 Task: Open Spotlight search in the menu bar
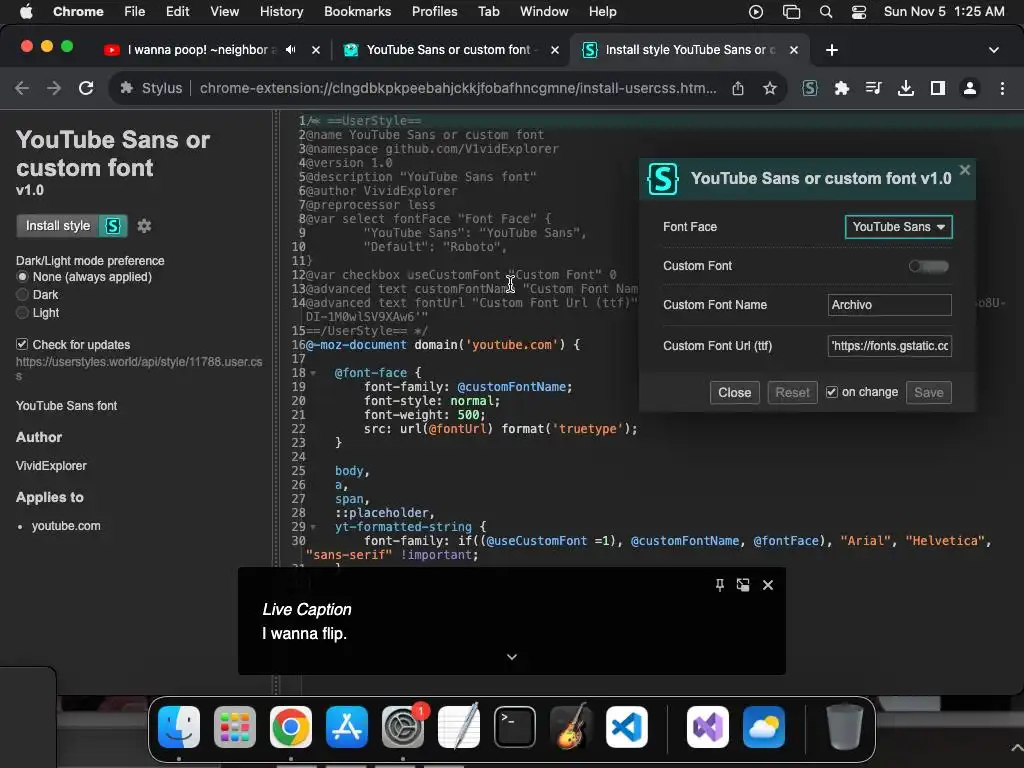click(x=825, y=12)
